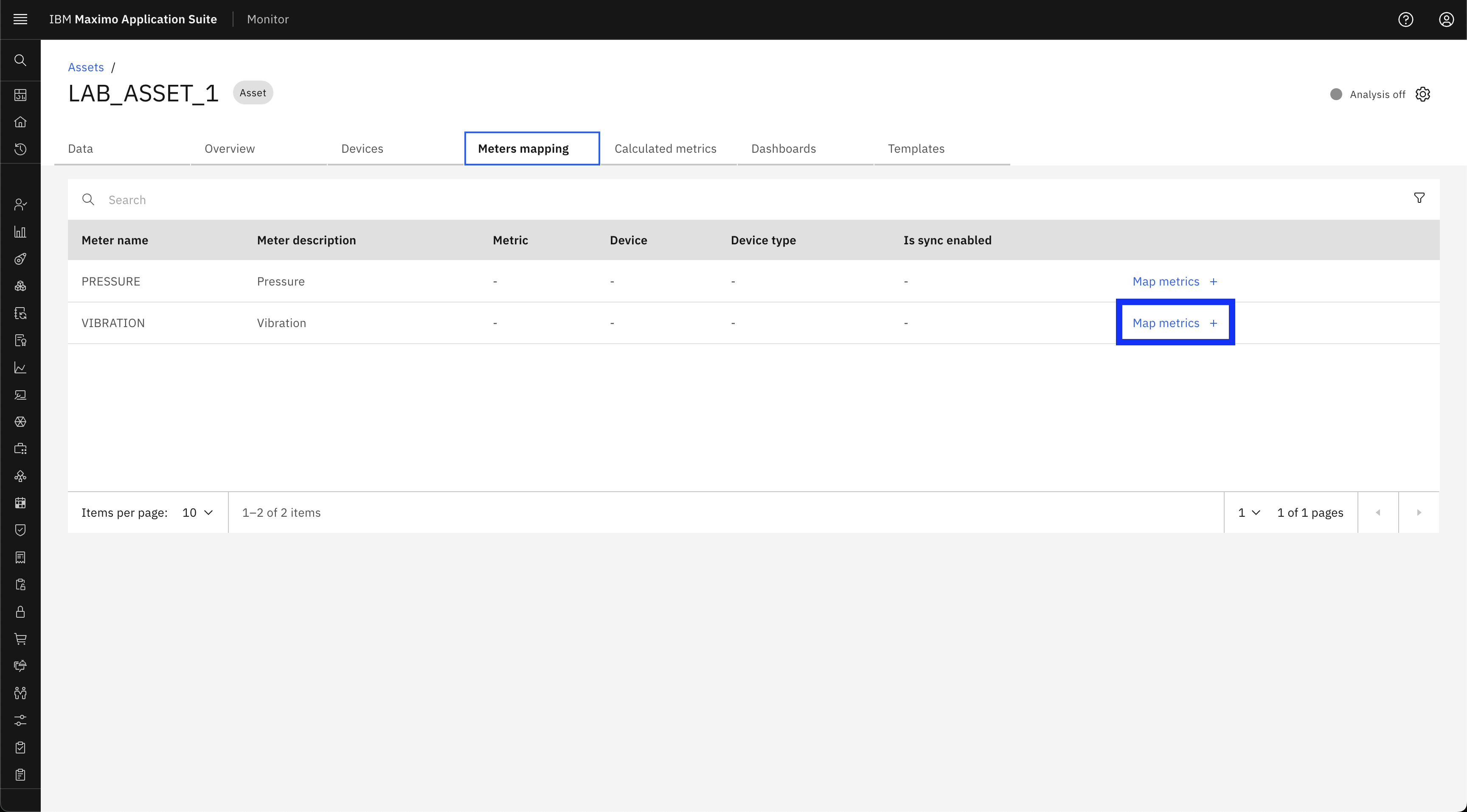
Task: Open the user-with-checkmark sidebar icon
Action: click(x=20, y=205)
